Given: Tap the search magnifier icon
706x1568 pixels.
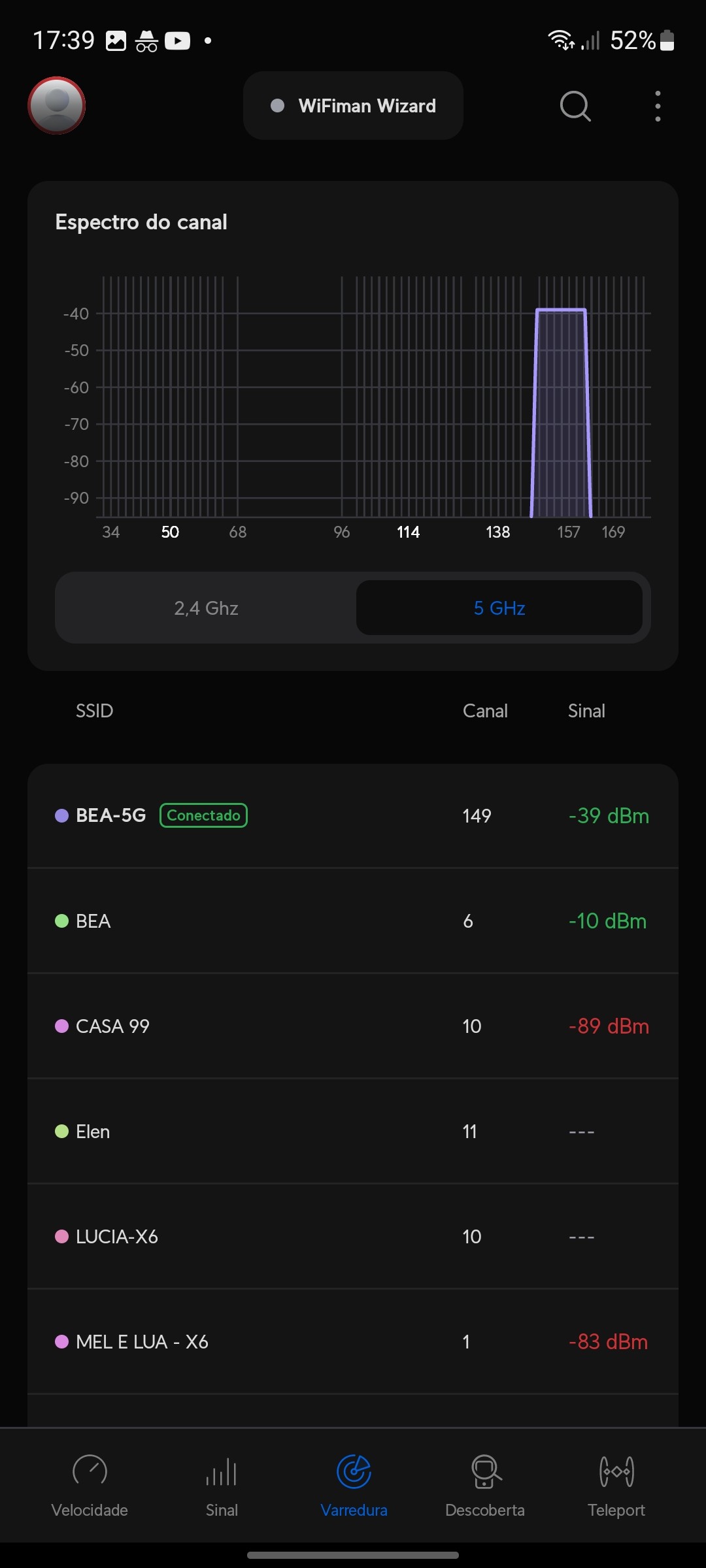Looking at the screenshot, I should point(575,106).
